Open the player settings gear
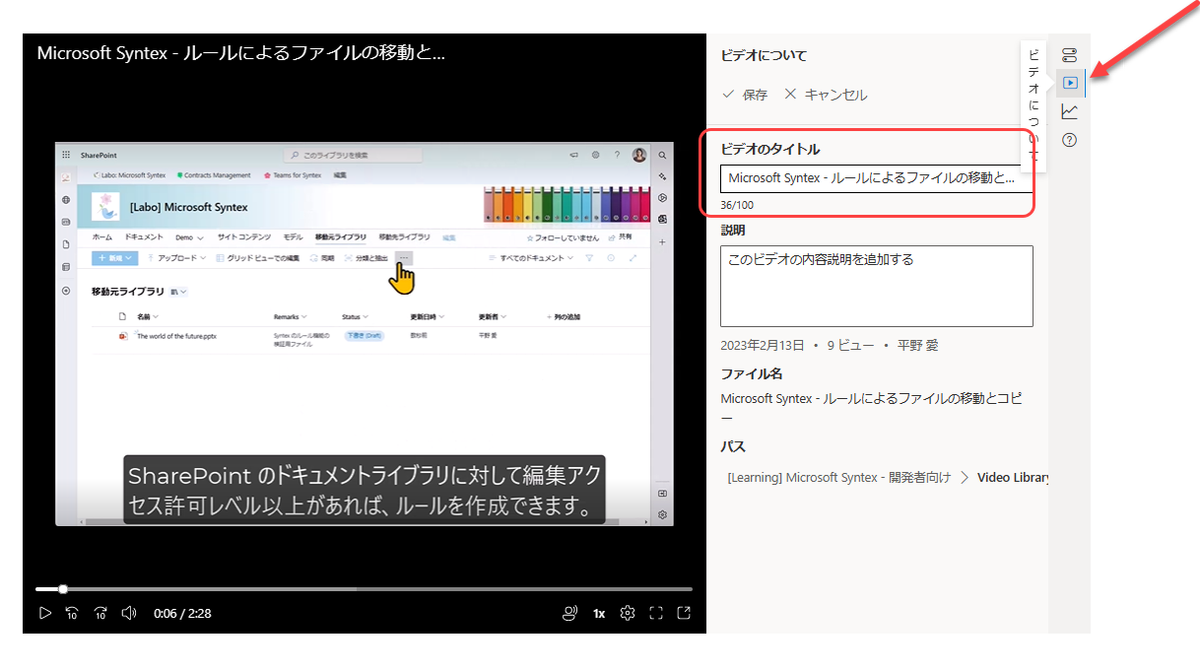Viewport: 1200px width, 671px height. (x=628, y=613)
